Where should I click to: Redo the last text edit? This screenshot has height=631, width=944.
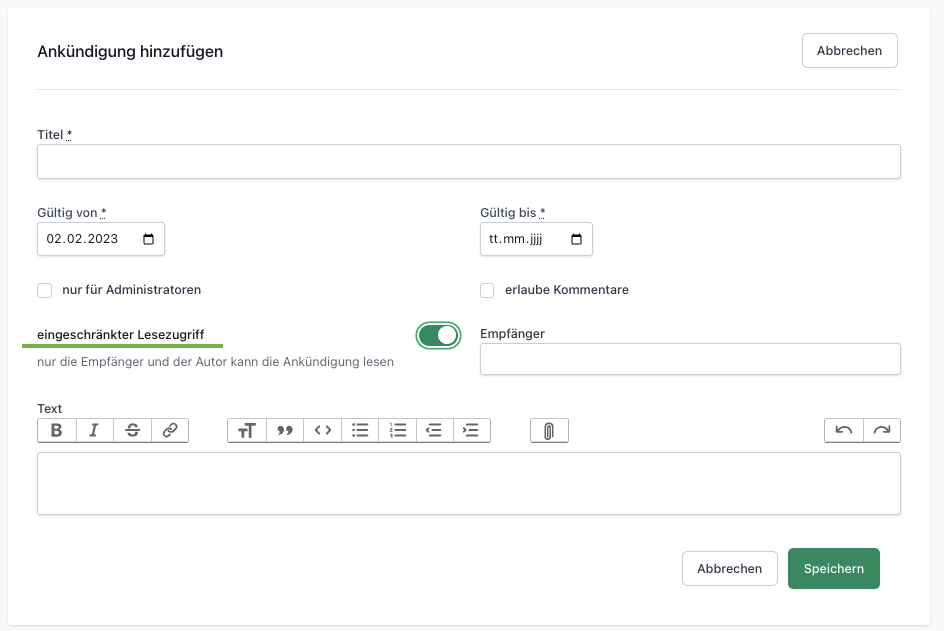pyautogui.click(x=882, y=431)
